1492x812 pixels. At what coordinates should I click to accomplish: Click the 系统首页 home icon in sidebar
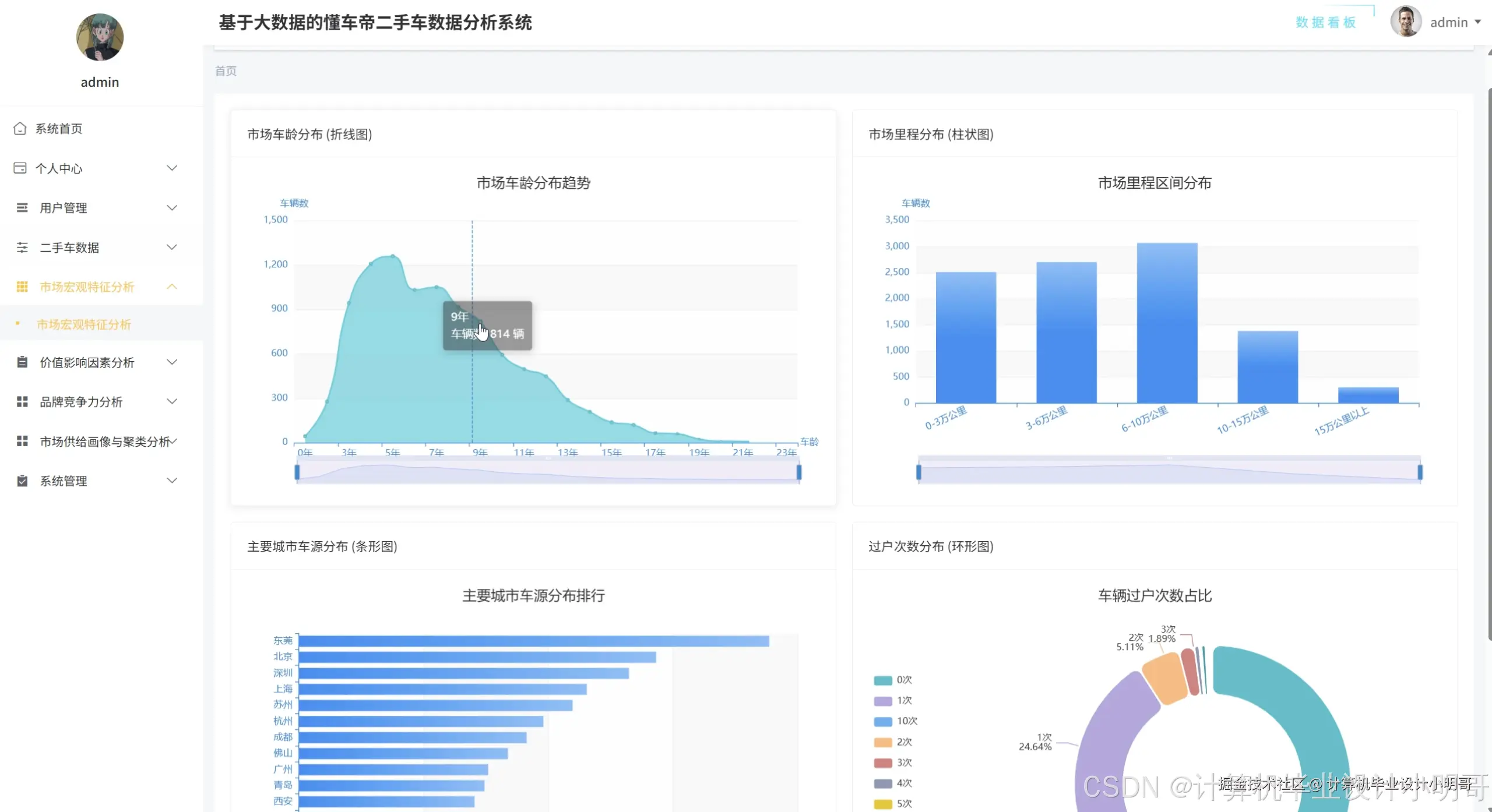[x=20, y=128]
